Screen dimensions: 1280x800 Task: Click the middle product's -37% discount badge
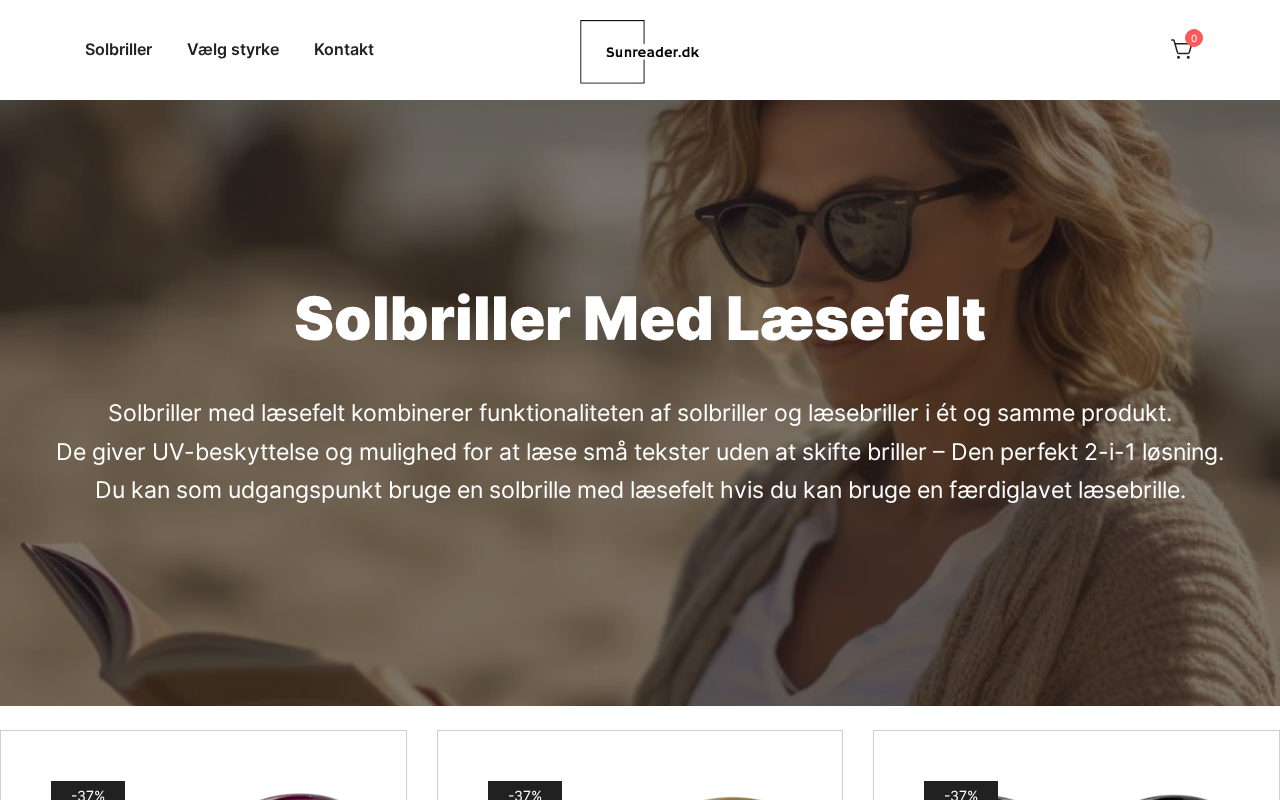click(525, 791)
